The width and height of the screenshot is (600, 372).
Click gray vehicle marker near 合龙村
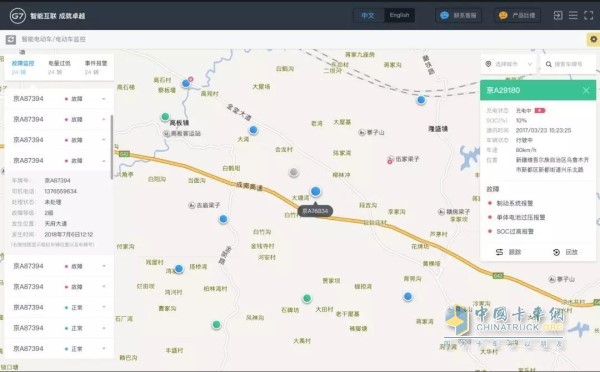coord(294,173)
